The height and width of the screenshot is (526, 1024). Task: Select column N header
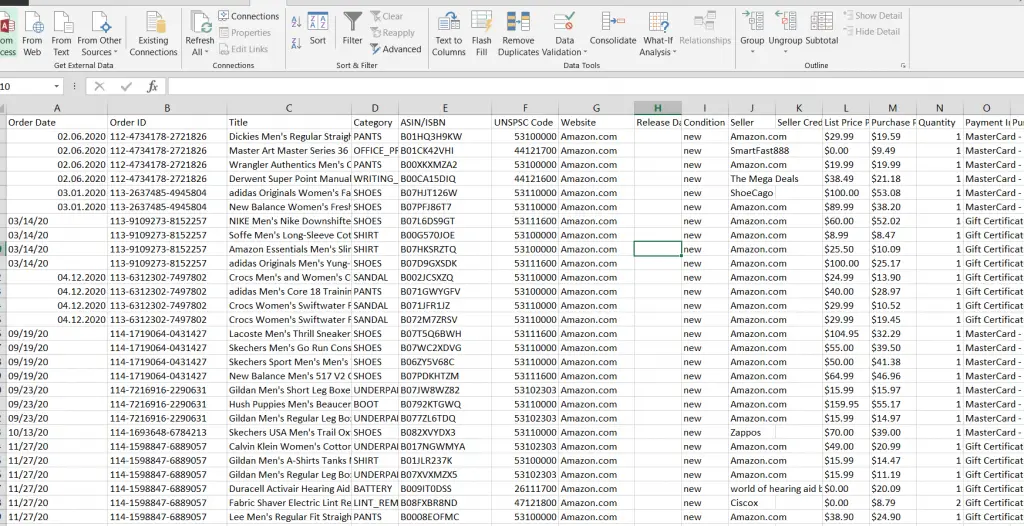[940, 108]
